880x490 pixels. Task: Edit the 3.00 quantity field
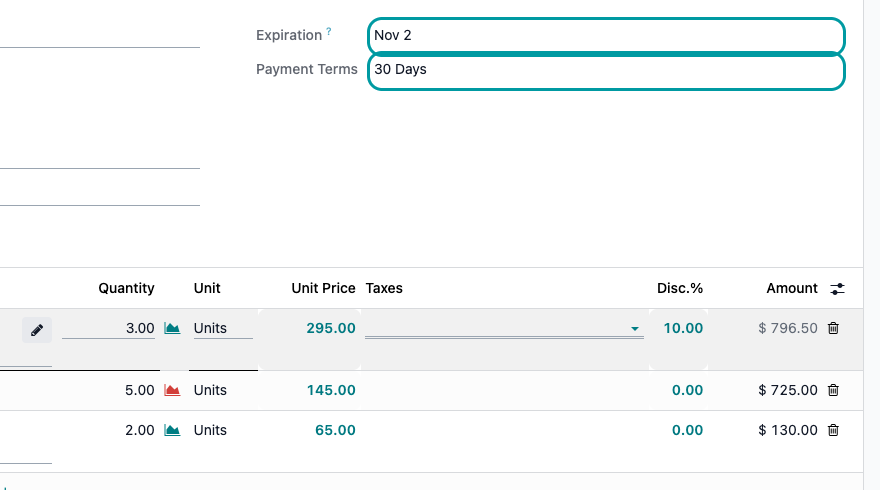(x=108, y=328)
